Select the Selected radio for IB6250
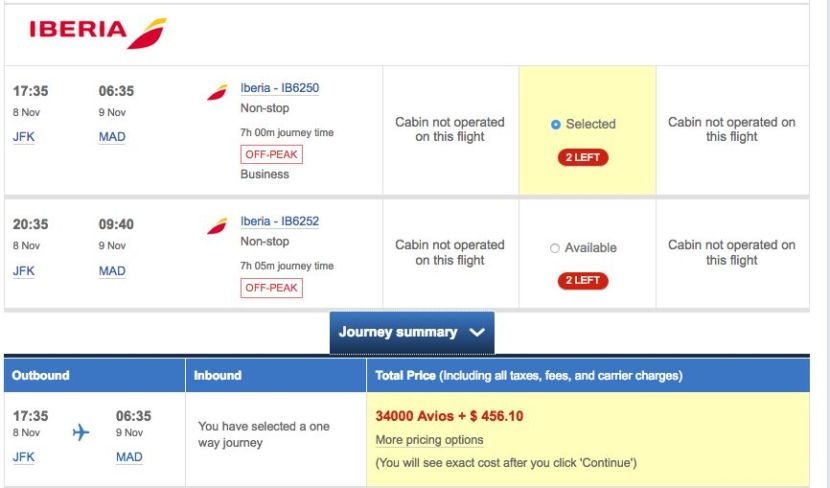 [556, 125]
